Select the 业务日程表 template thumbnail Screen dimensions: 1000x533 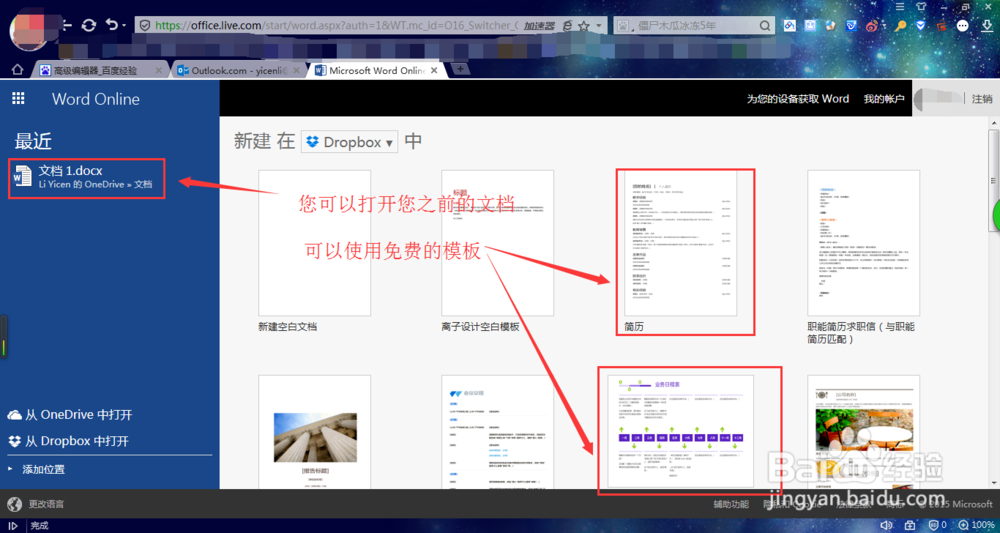(680, 432)
